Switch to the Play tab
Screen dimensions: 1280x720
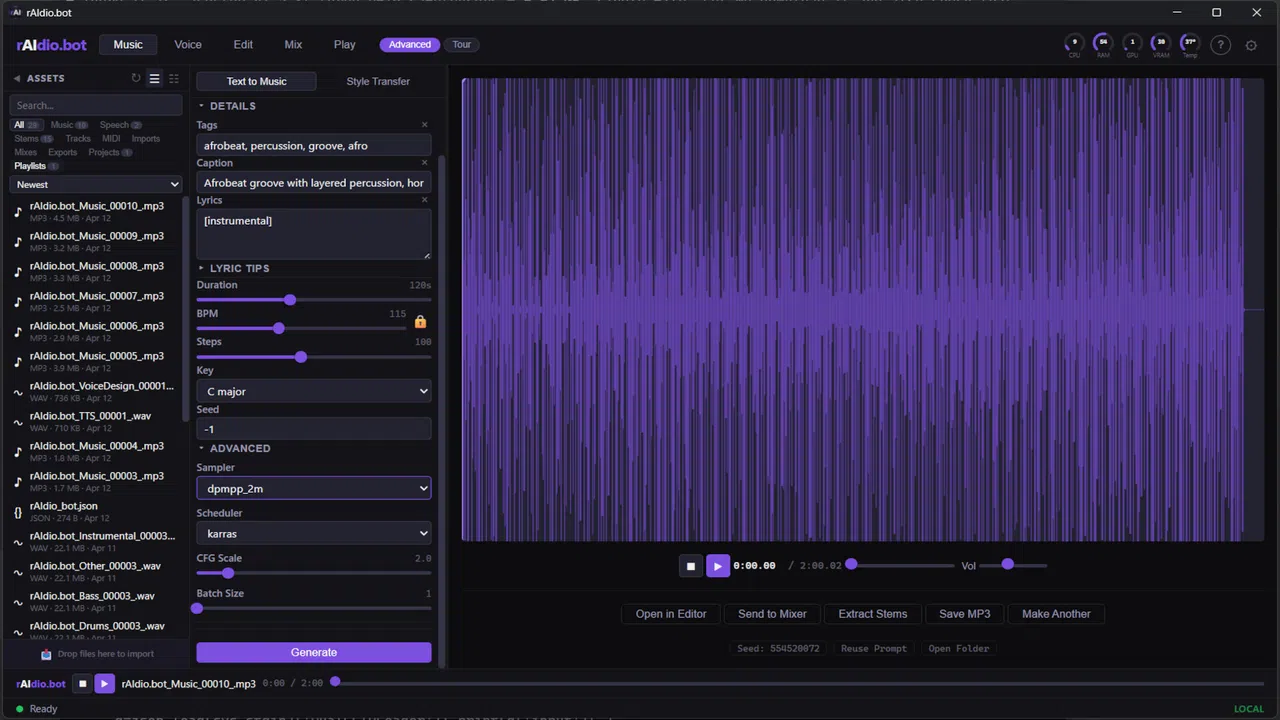345,45
